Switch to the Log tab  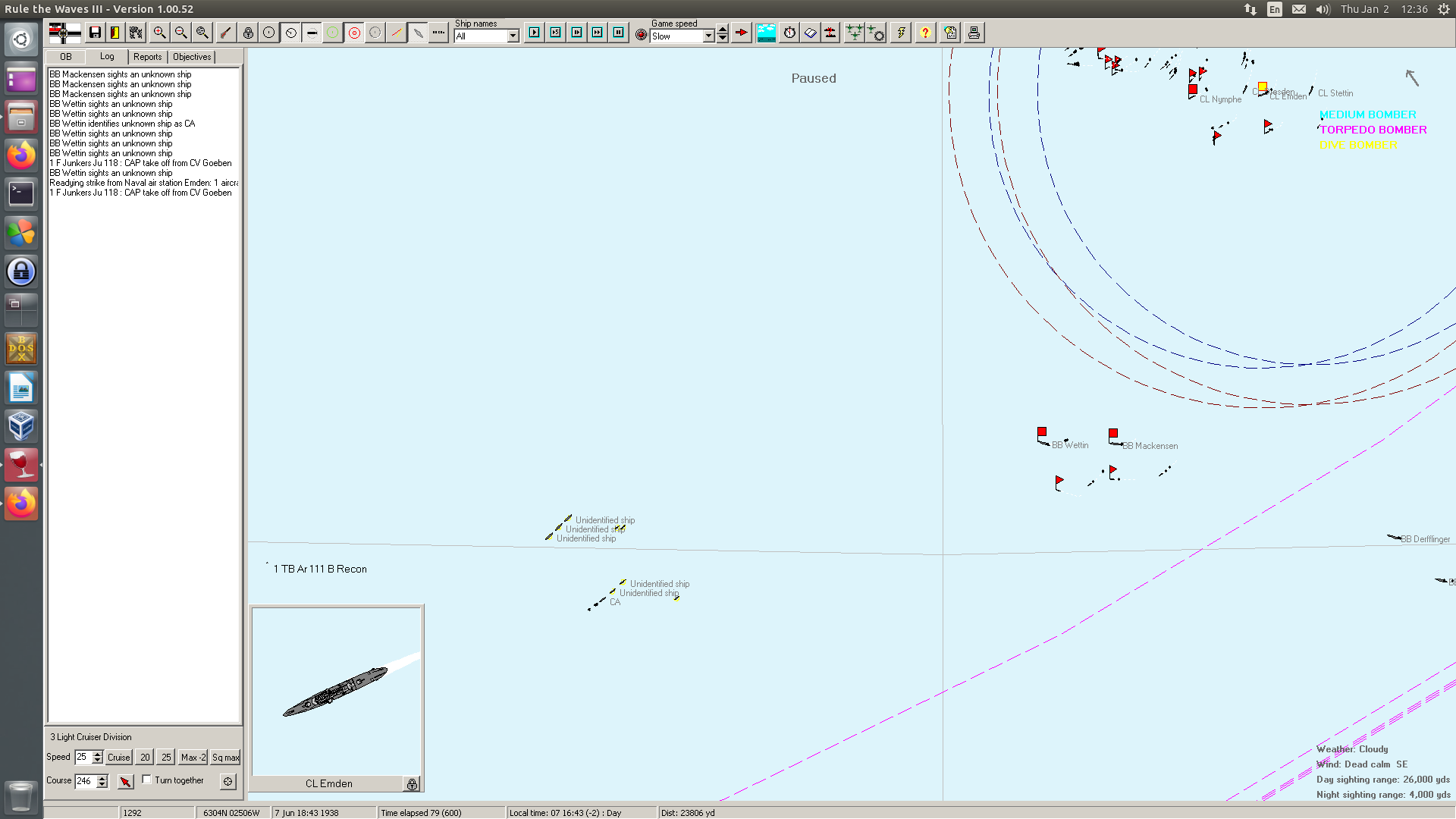click(x=107, y=56)
